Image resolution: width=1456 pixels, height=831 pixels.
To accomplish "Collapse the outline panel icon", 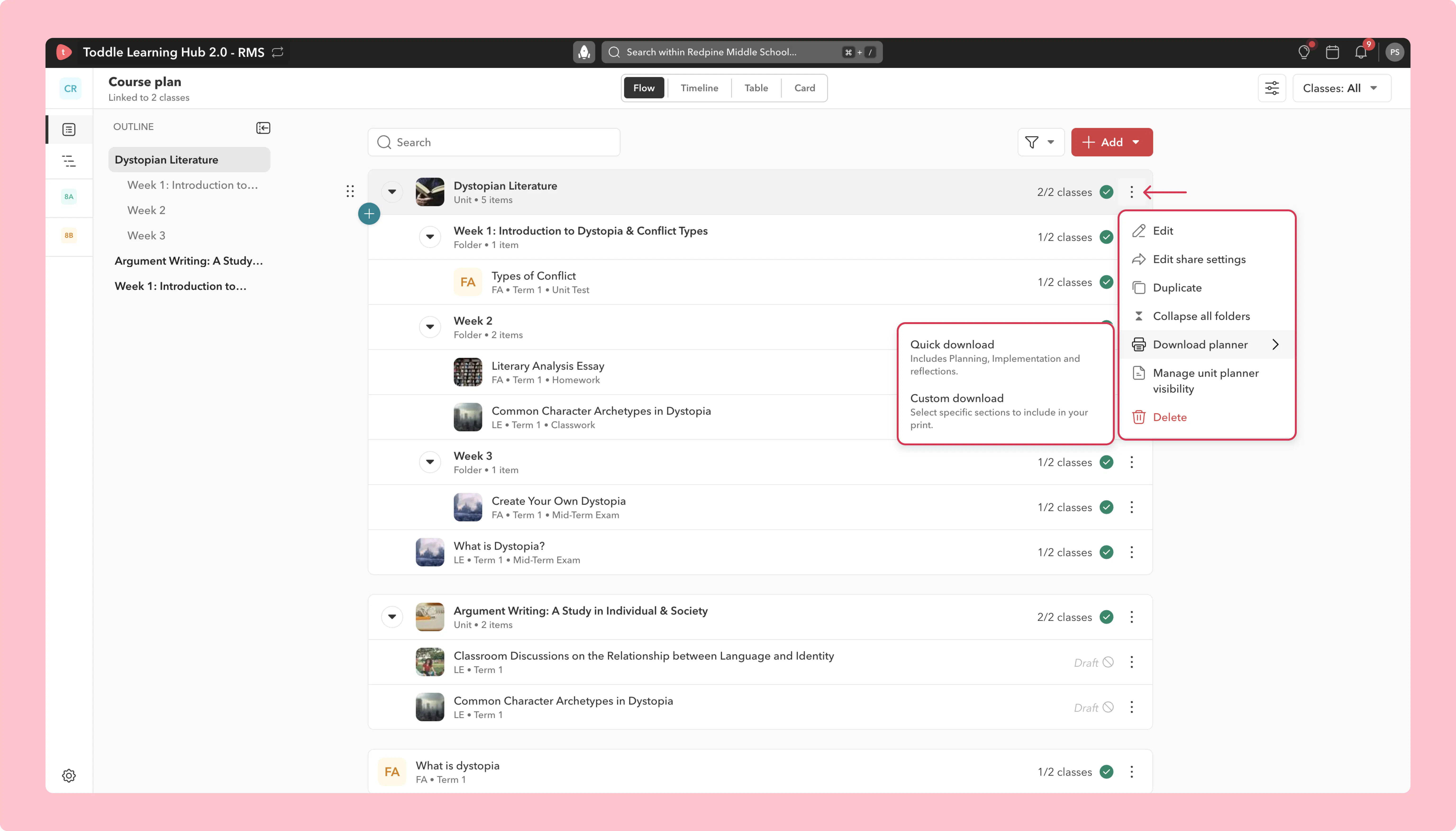I will pyautogui.click(x=263, y=128).
